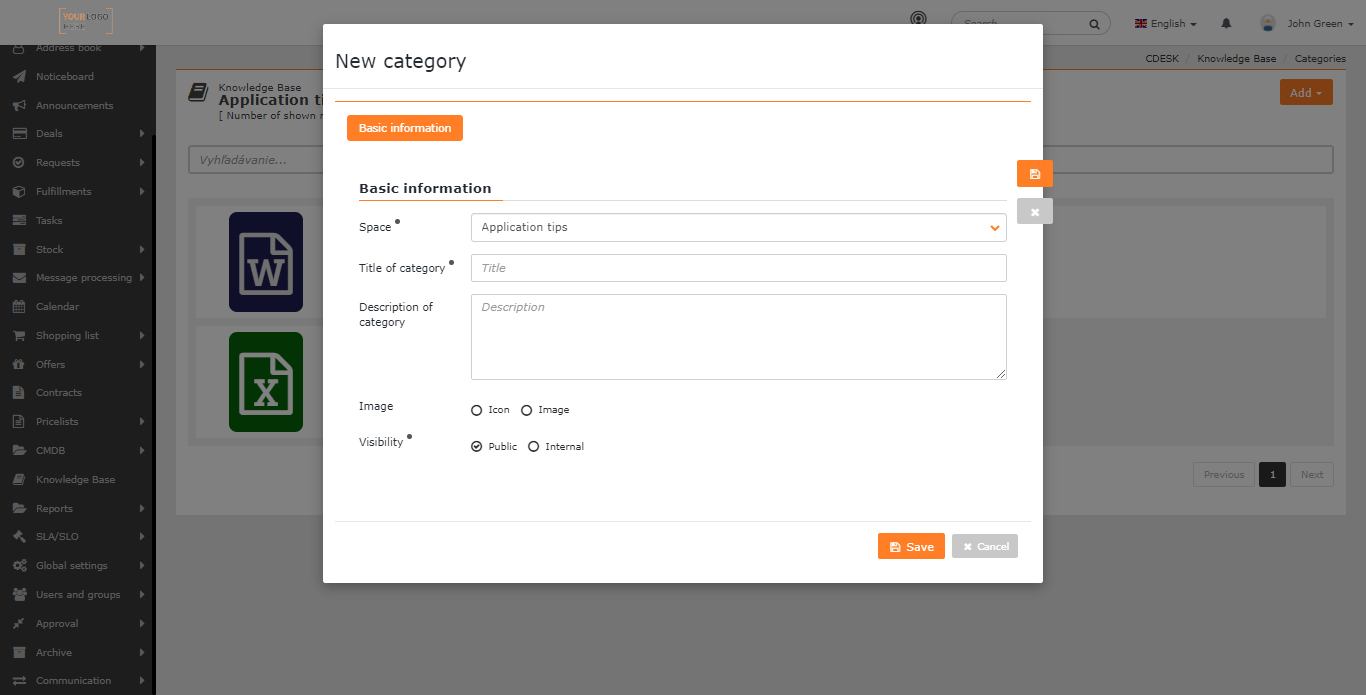Select the Image radio option
1366x695 pixels.
tap(526, 410)
